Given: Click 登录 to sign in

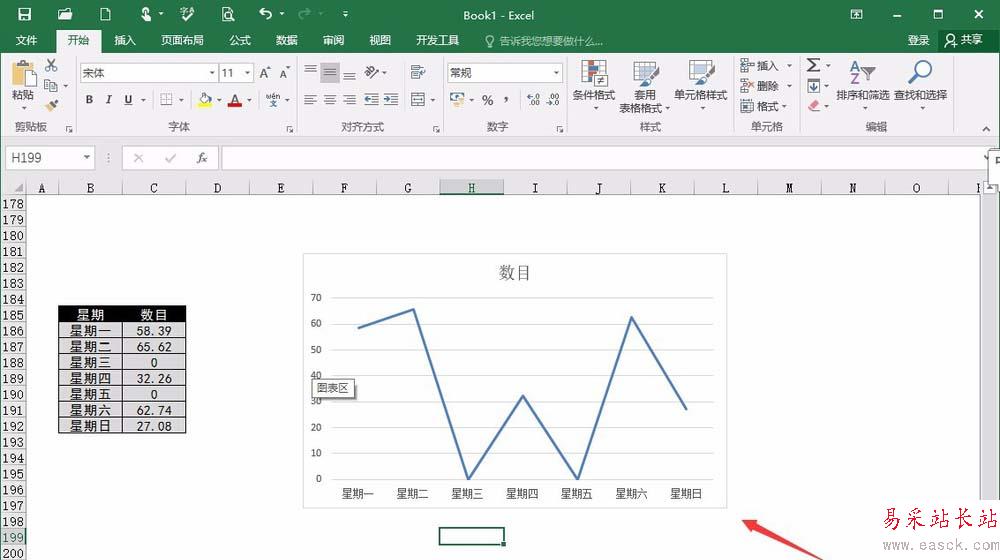Looking at the screenshot, I should click(x=918, y=40).
